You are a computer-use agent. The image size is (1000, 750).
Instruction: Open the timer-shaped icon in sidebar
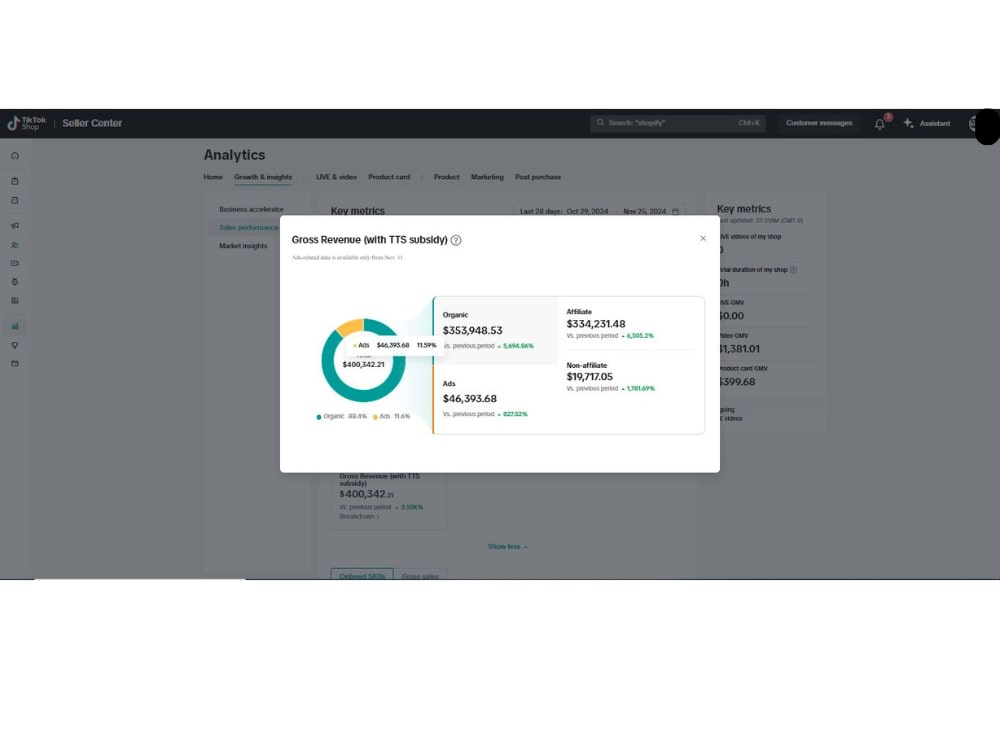[15, 281]
